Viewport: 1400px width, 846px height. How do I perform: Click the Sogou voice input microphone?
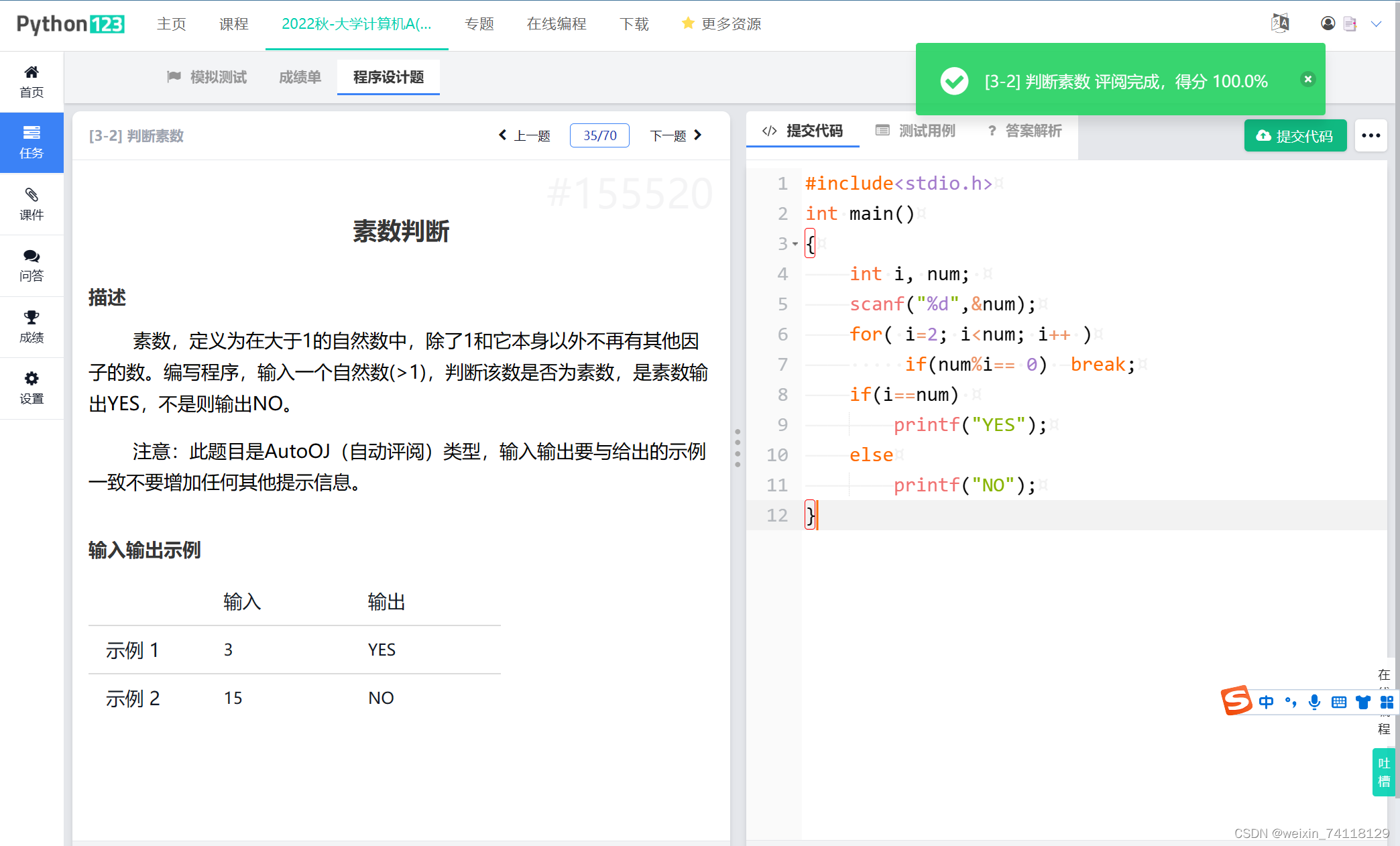coord(1314,702)
